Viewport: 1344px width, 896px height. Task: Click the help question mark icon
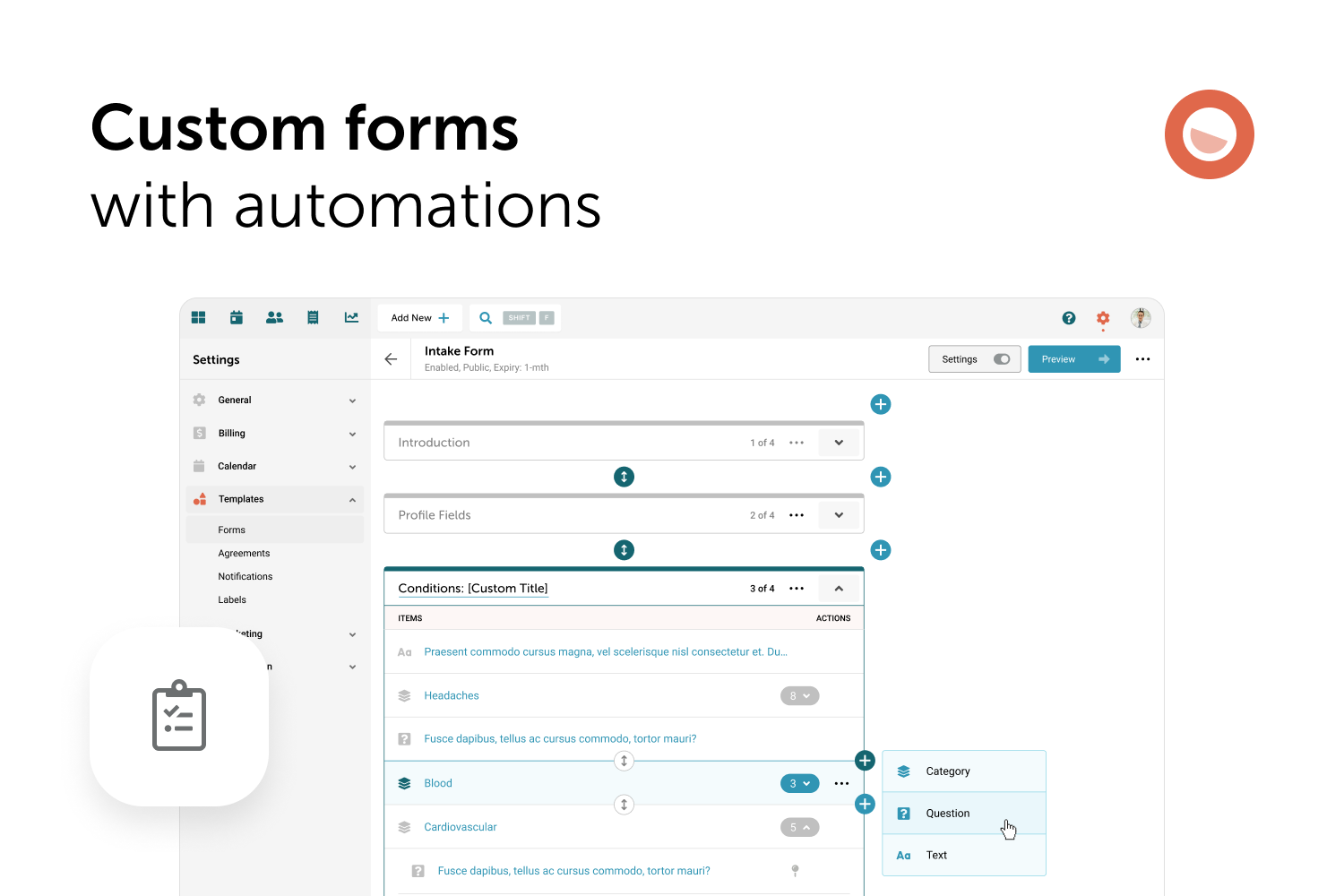(1068, 317)
